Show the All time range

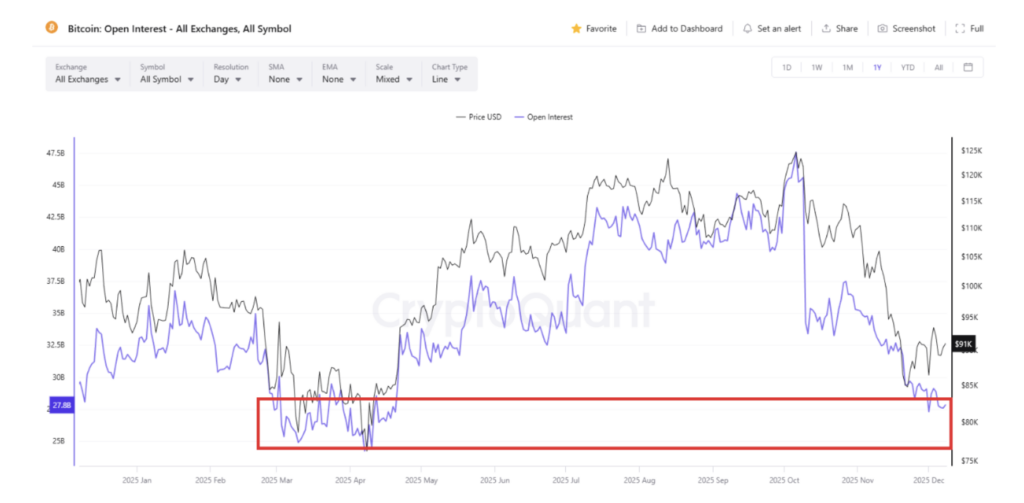pyautogui.click(x=938, y=68)
